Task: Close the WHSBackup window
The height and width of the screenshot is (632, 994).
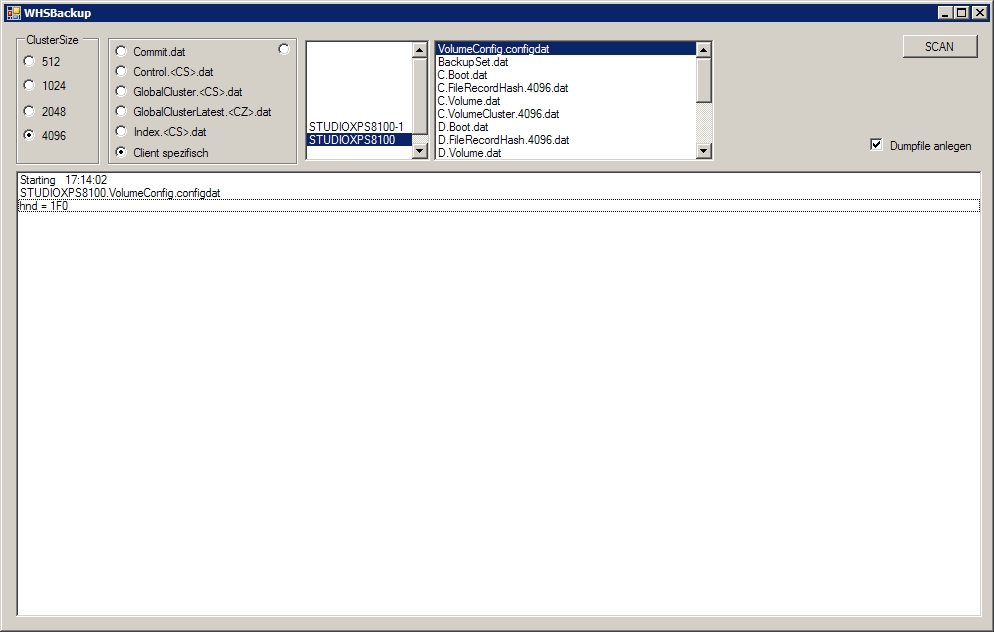Action: pos(979,13)
